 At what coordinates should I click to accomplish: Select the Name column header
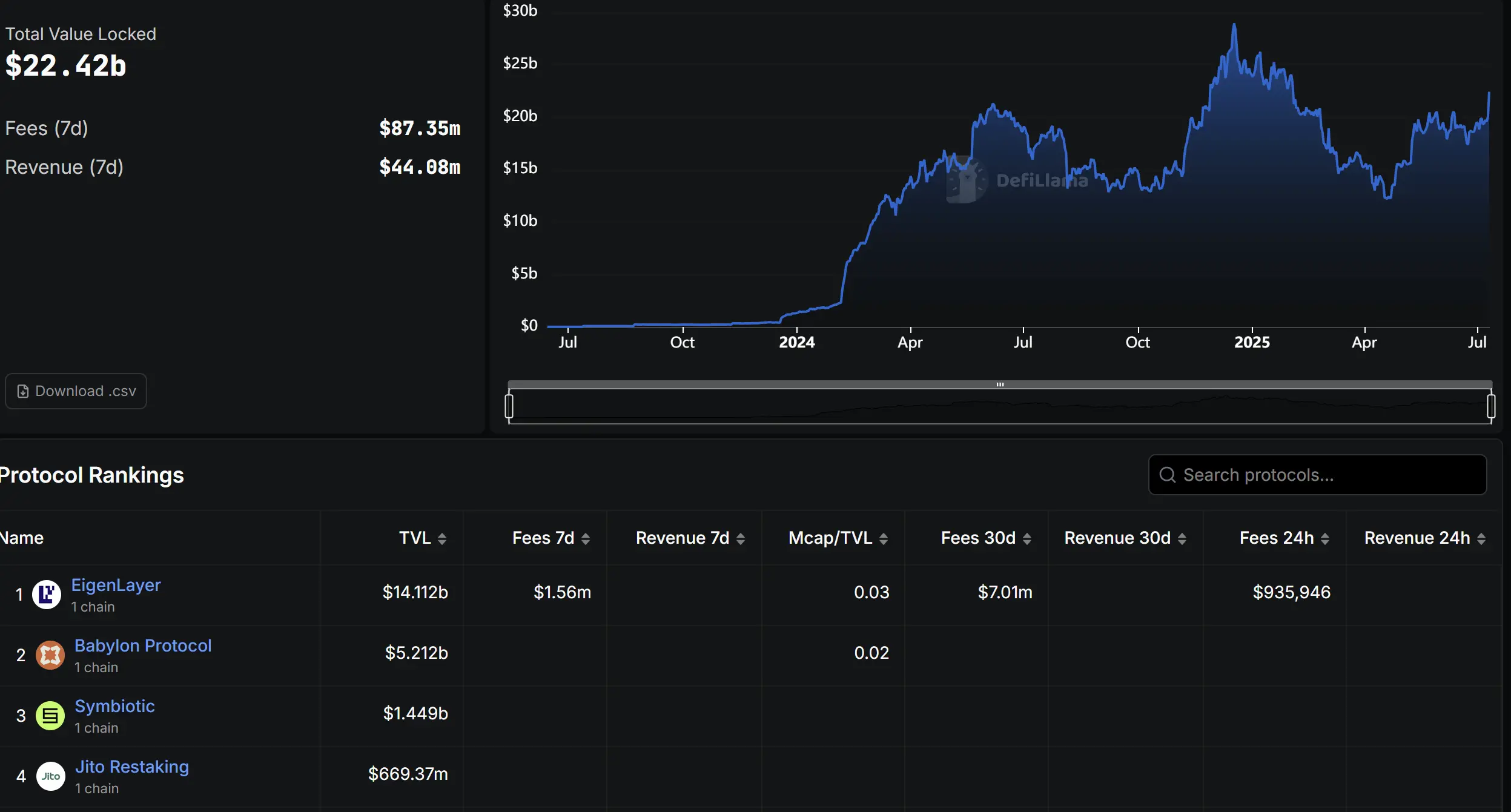click(21, 538)
